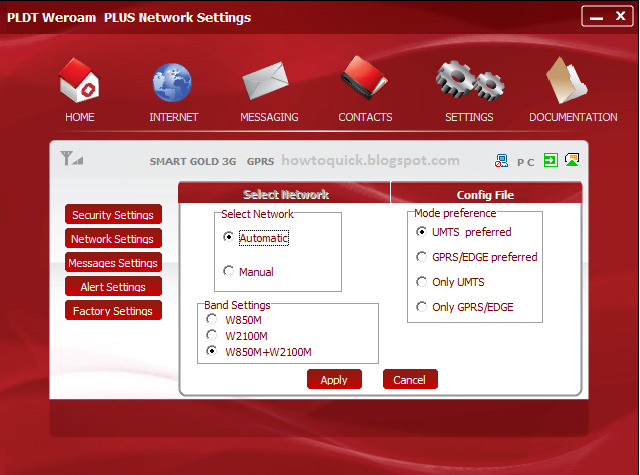Click the green arrow status icon
The image size is (640, 475).
click(551, 160)
